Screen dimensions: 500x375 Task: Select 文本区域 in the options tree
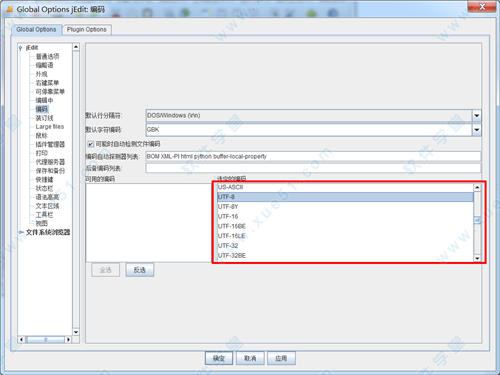coord(47,206)
